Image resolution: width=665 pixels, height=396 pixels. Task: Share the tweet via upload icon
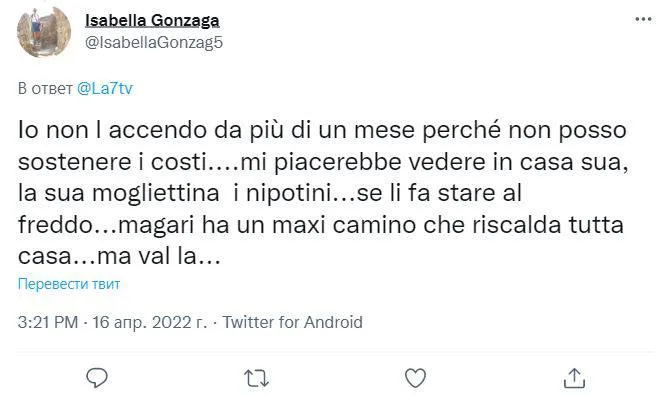pos(574,378)
